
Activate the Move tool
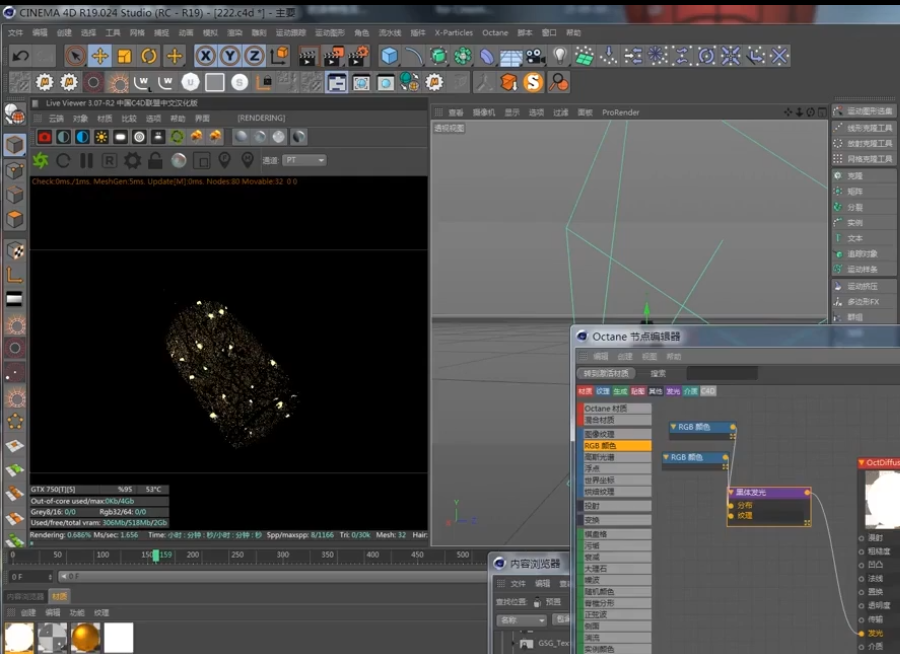[100, 56]
